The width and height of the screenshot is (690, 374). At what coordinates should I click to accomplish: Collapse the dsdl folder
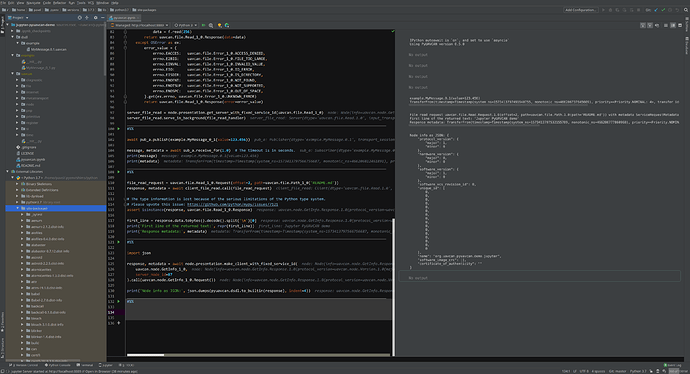point(13,37)
